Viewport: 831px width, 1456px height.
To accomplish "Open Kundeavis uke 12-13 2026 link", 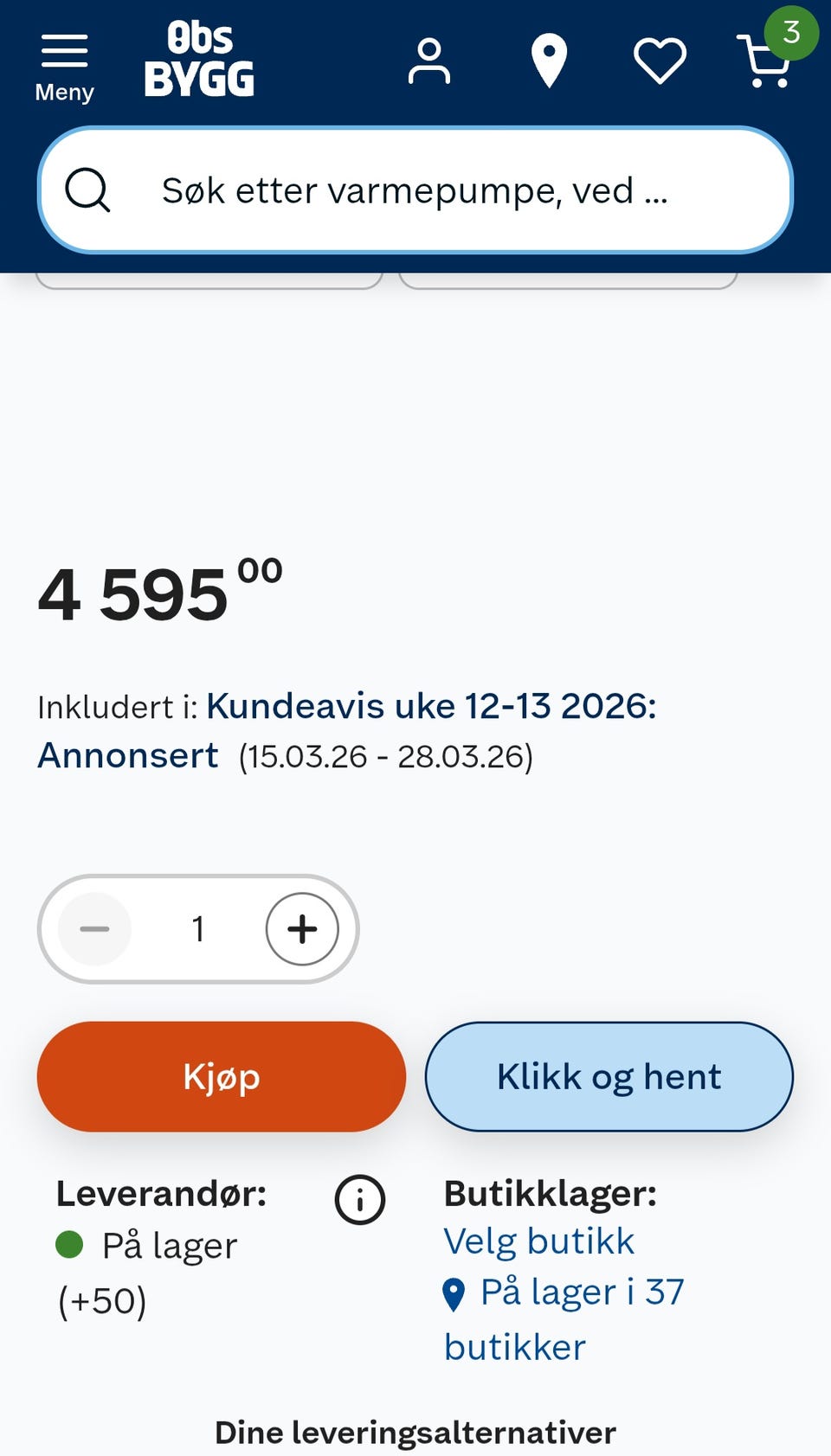I will point(431,707).
